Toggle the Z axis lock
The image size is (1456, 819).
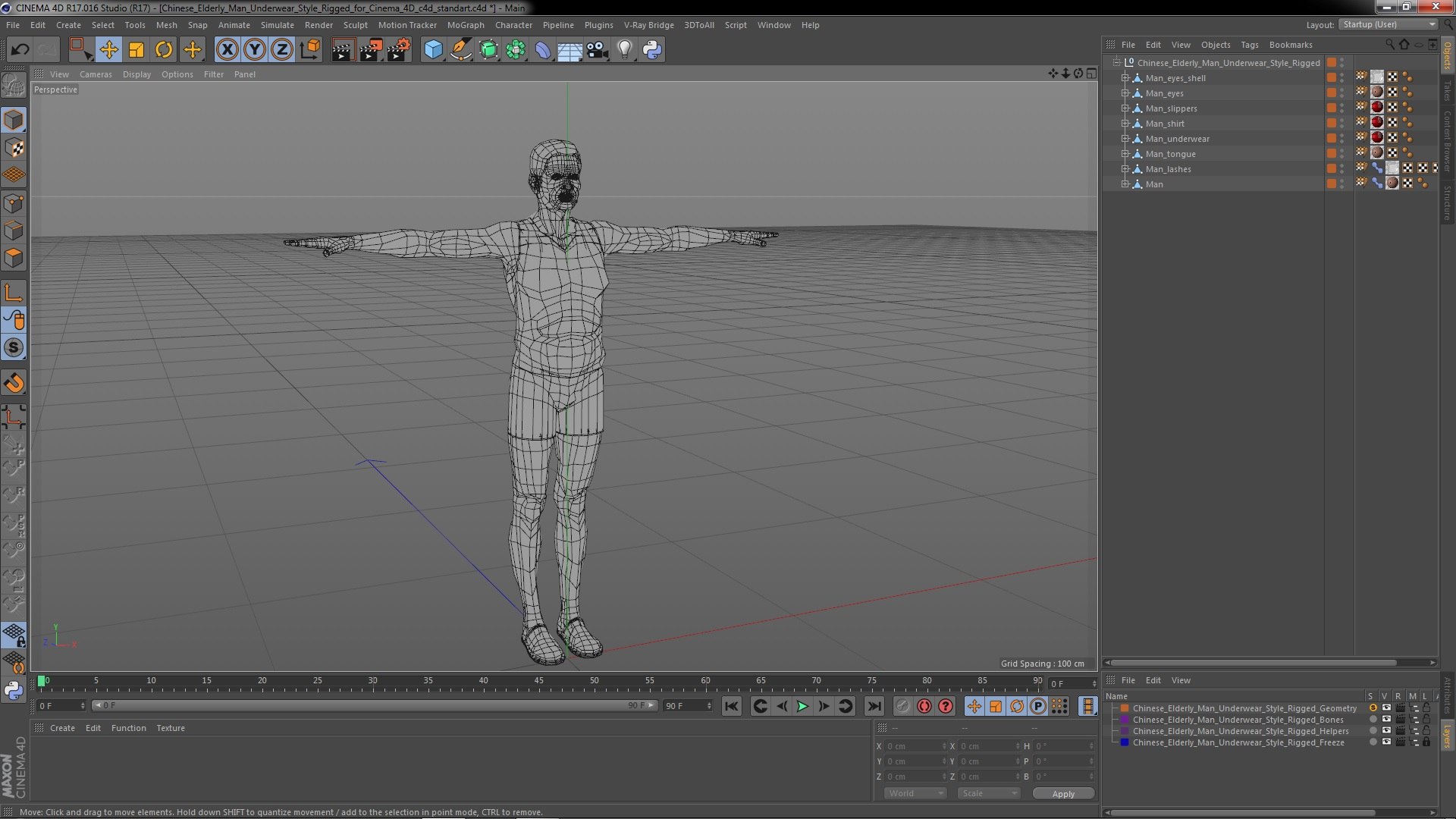[282, 50]
